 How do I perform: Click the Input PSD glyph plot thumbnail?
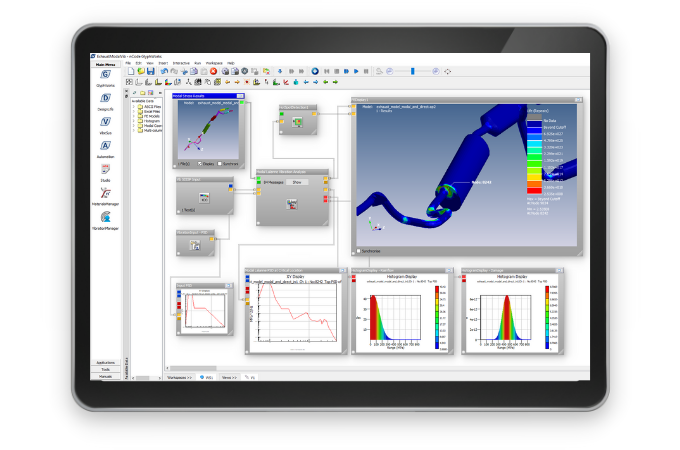coord(205,311)
